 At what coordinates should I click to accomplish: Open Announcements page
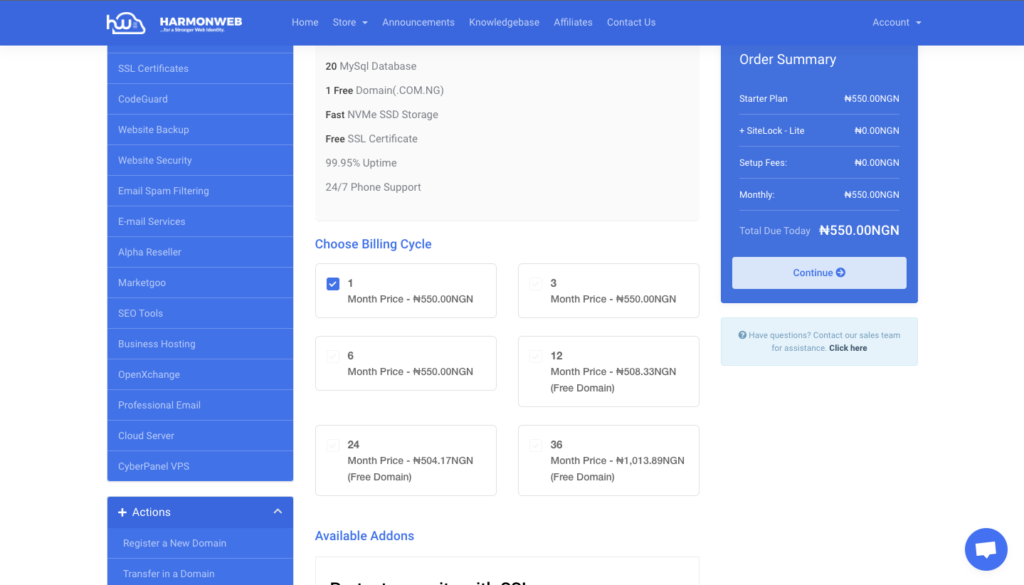click(x=418, y=22)
